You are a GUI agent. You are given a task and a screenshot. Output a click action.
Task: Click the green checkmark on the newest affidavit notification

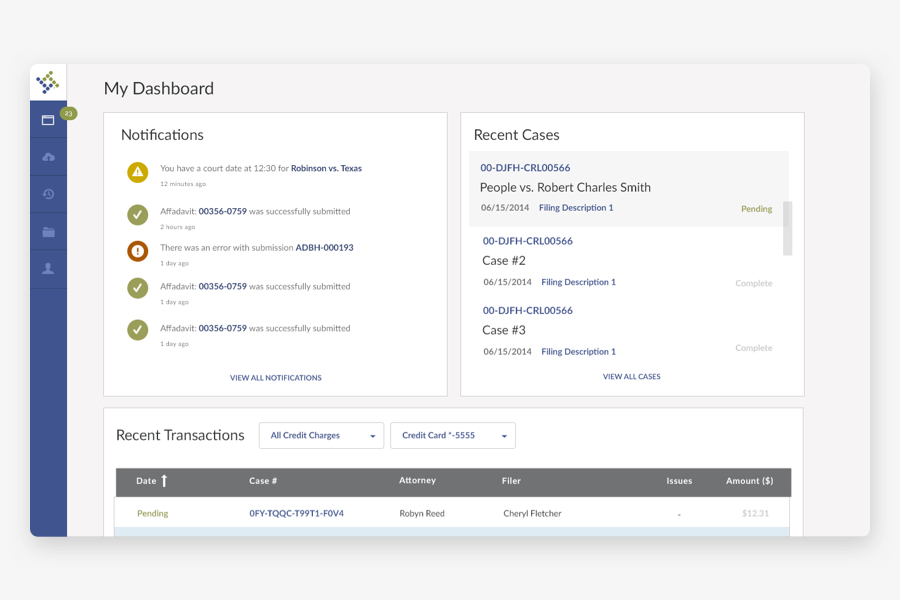click(138, 214)
